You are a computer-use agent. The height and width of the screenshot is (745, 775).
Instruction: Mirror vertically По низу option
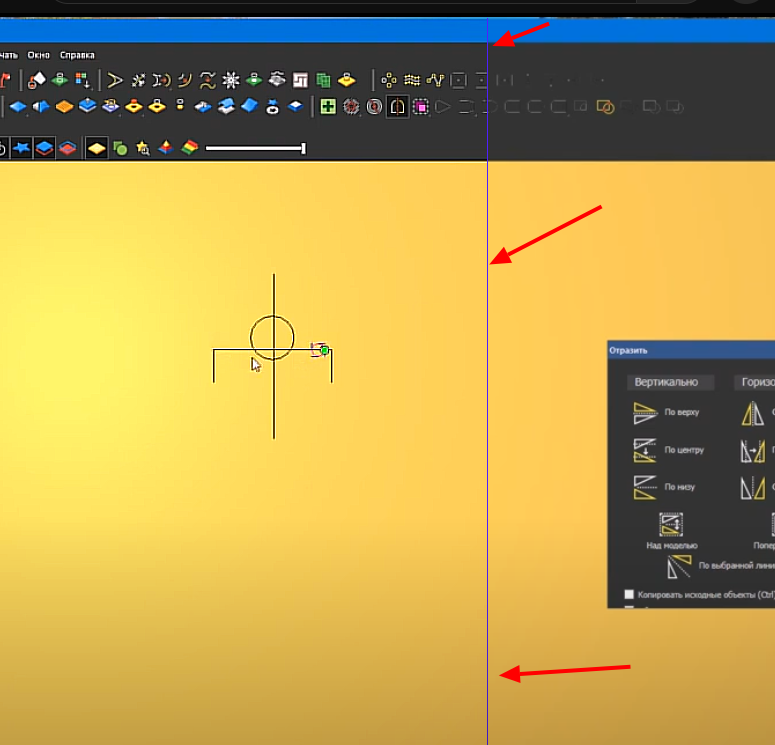pos(664,487)
